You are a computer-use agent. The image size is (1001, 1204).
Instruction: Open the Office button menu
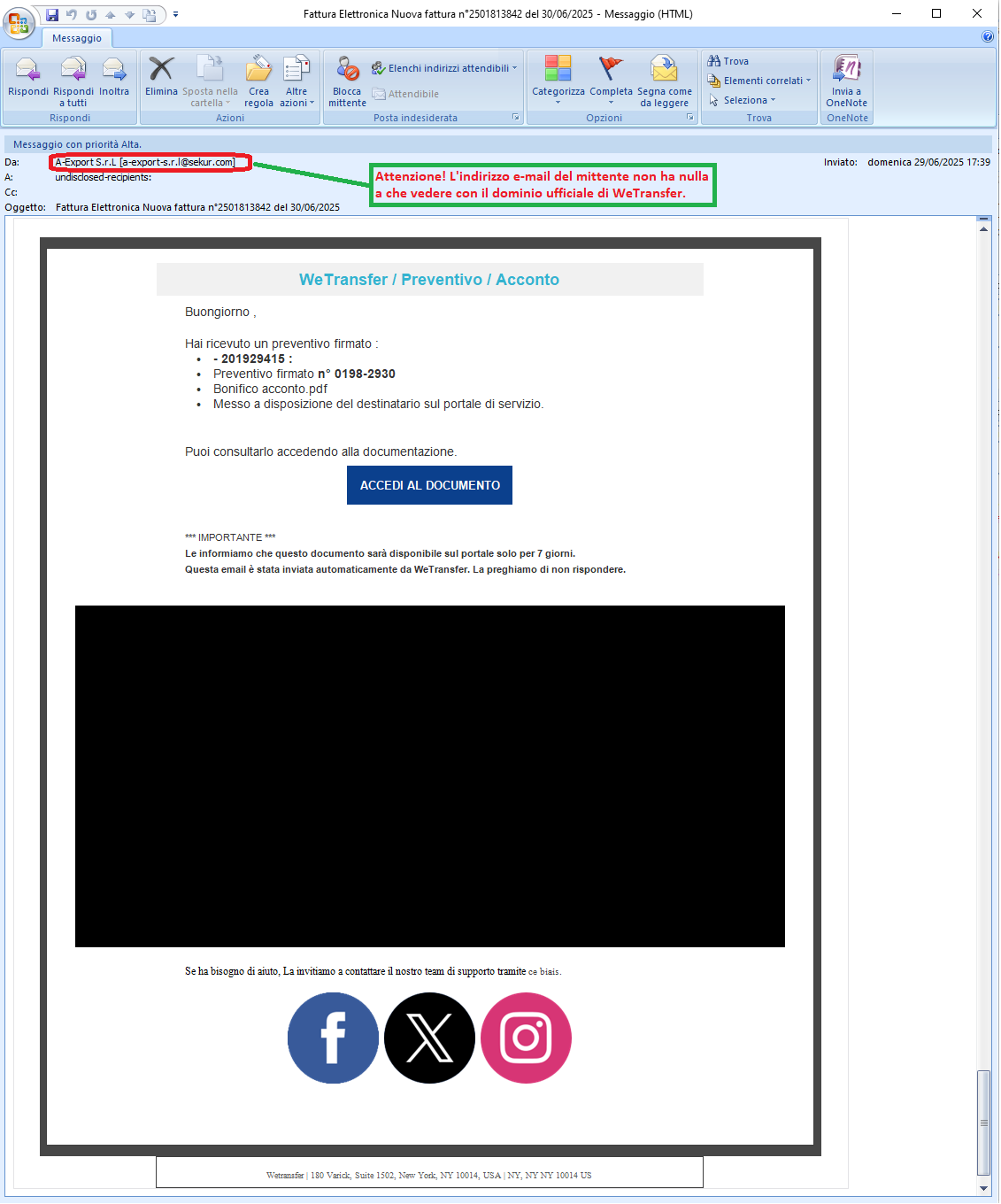click(19, 22)
